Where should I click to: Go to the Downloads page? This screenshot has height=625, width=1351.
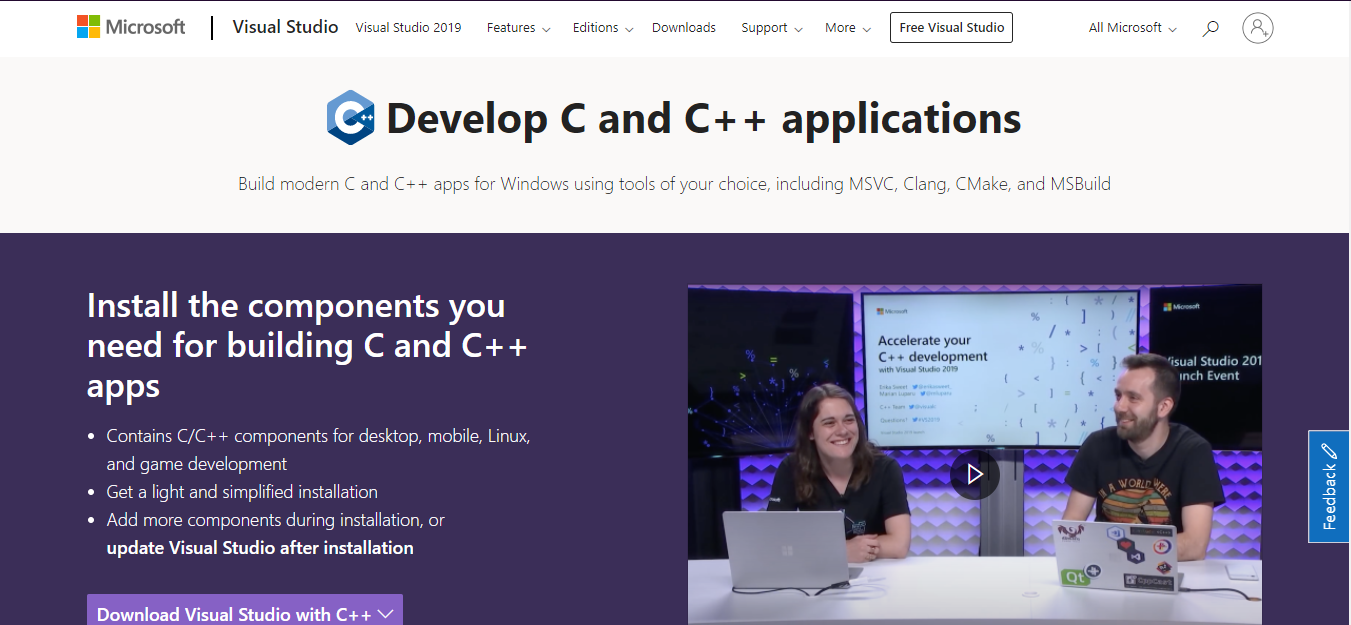coord(684,28)
